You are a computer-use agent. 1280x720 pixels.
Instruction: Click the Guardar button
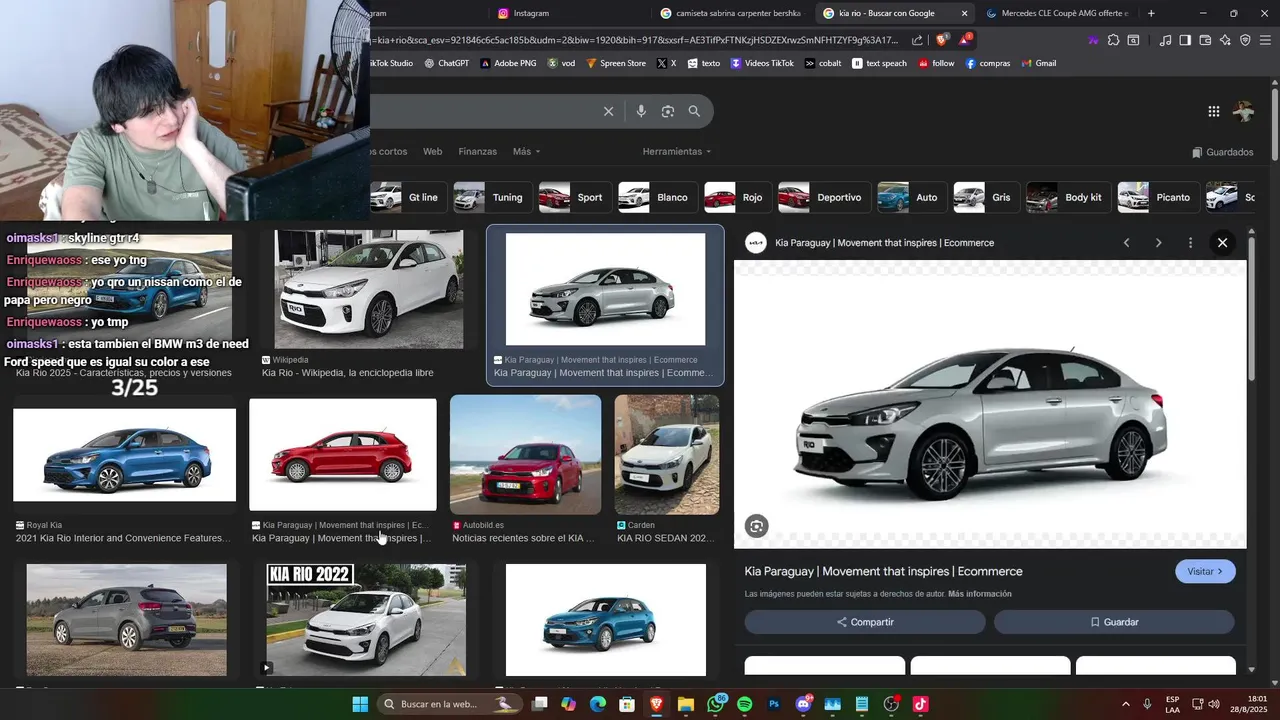(x=1114, y=622)
